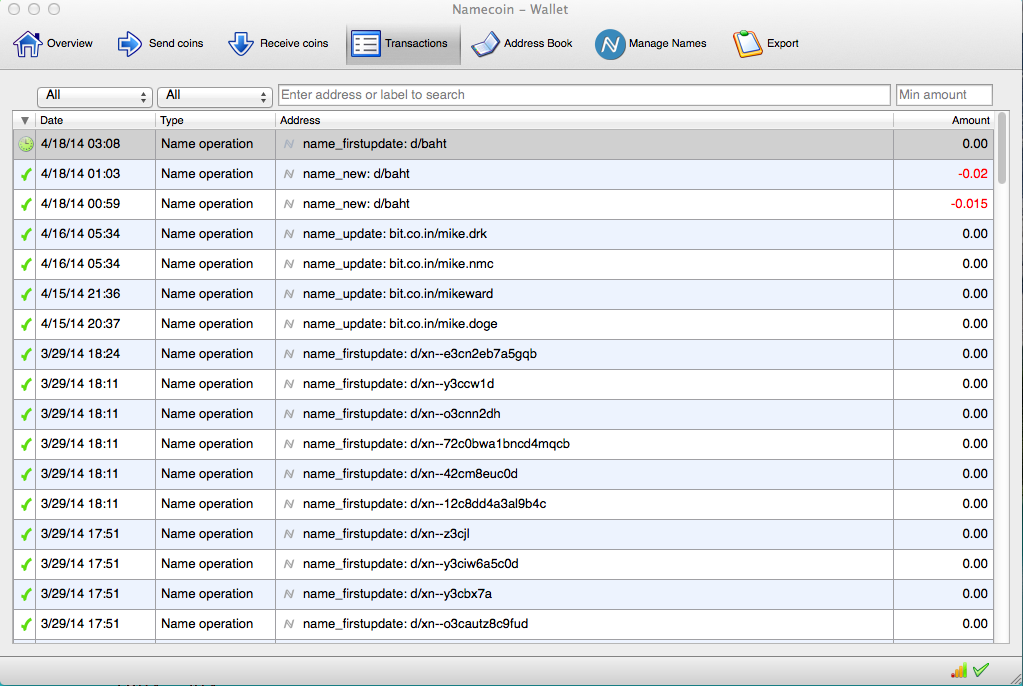
Task: Open the second All type filter dropdown
Action: click(215, 96)
